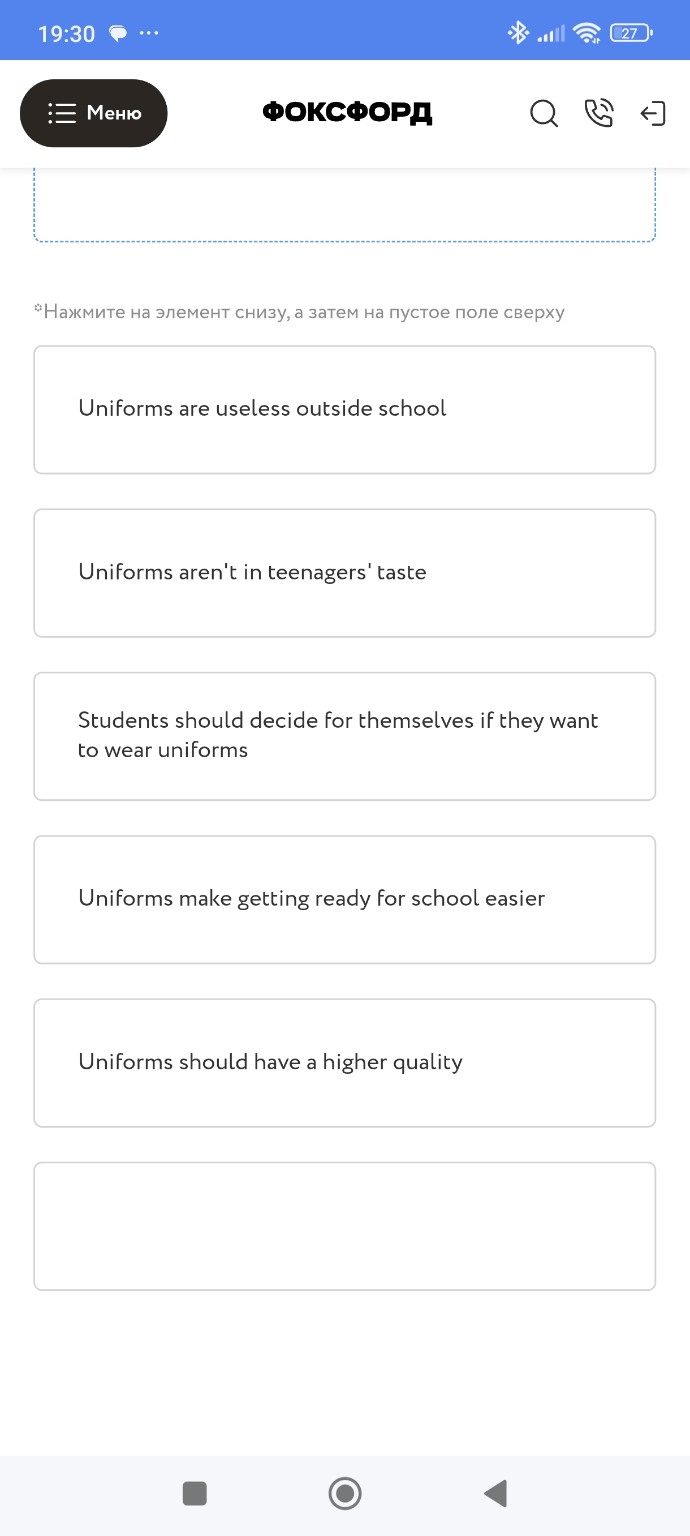Open the Меню hamburger button
The image size is (690, 1536).
94,113
